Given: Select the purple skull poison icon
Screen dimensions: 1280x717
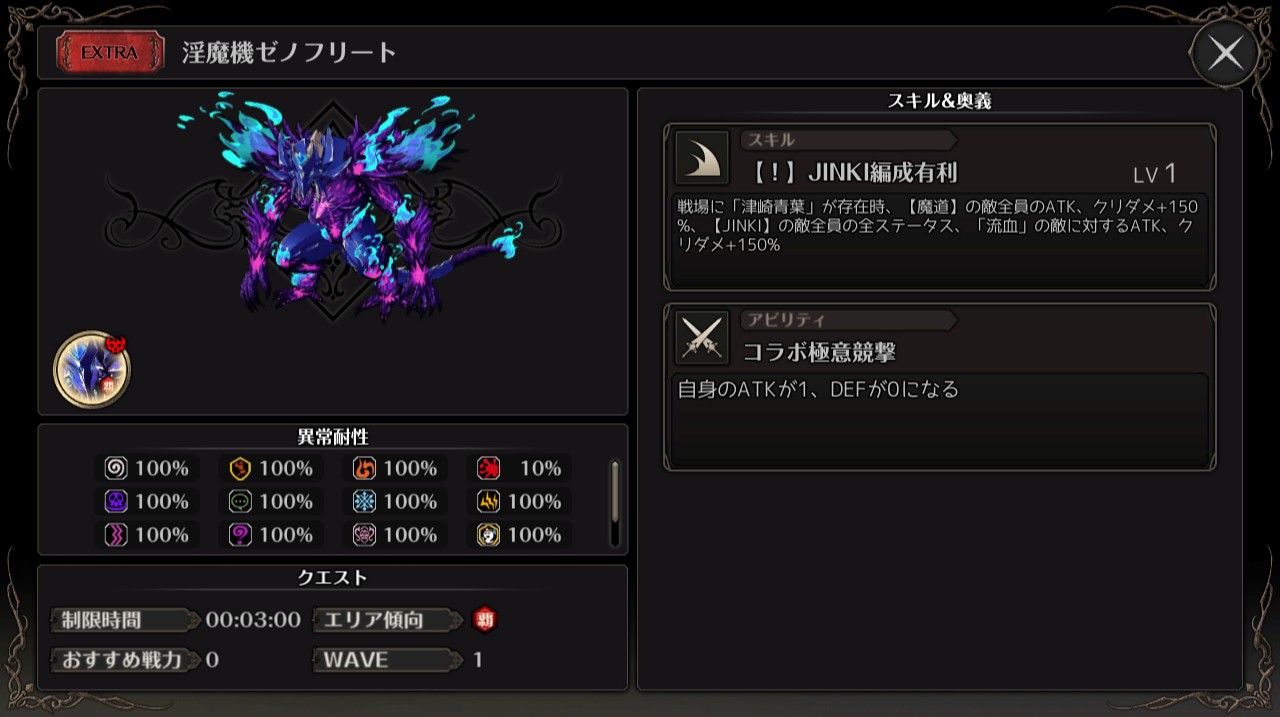Looking at the screenshot, I should [116, 501].
